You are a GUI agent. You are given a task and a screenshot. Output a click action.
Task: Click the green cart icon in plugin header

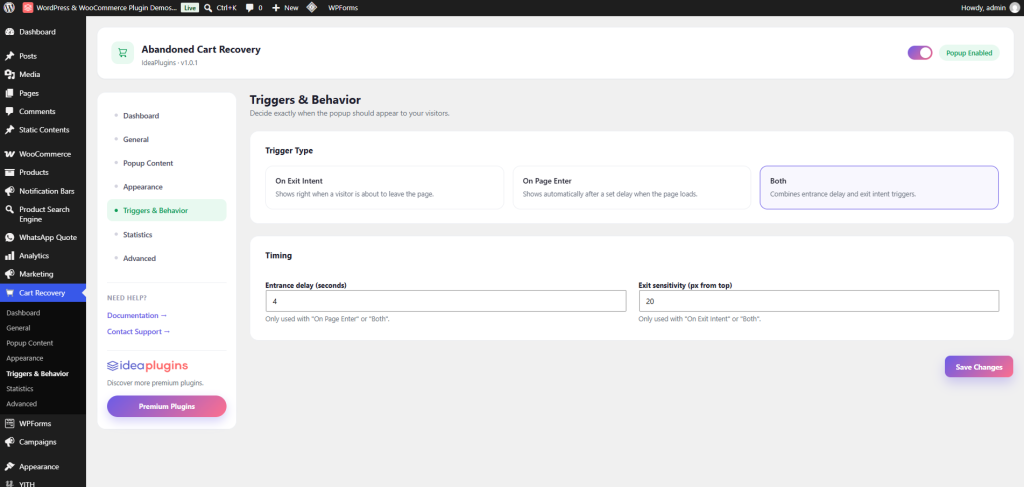pyautogui.click(x=123, y=54)
